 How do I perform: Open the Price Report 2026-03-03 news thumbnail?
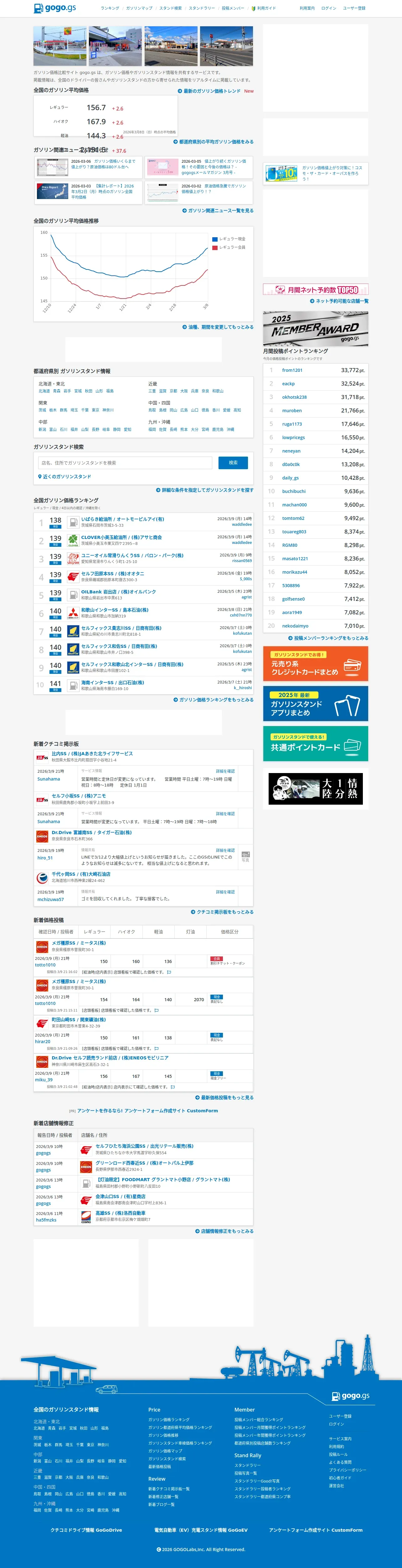point(52,192)
